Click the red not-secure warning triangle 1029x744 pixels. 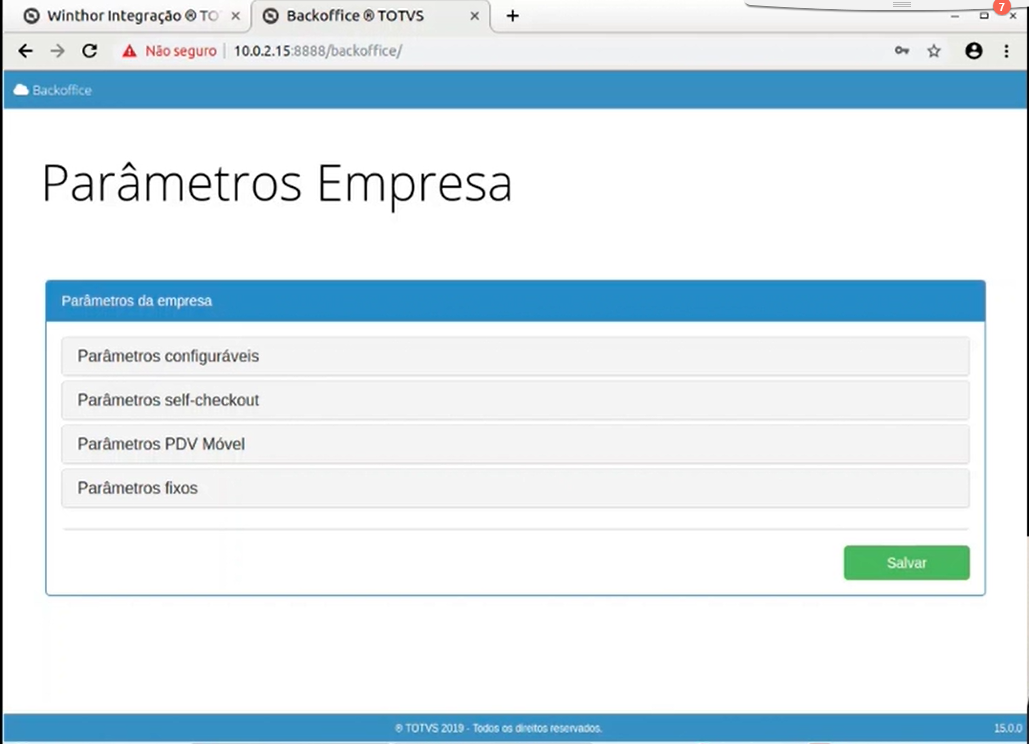[x=129, y=51]
